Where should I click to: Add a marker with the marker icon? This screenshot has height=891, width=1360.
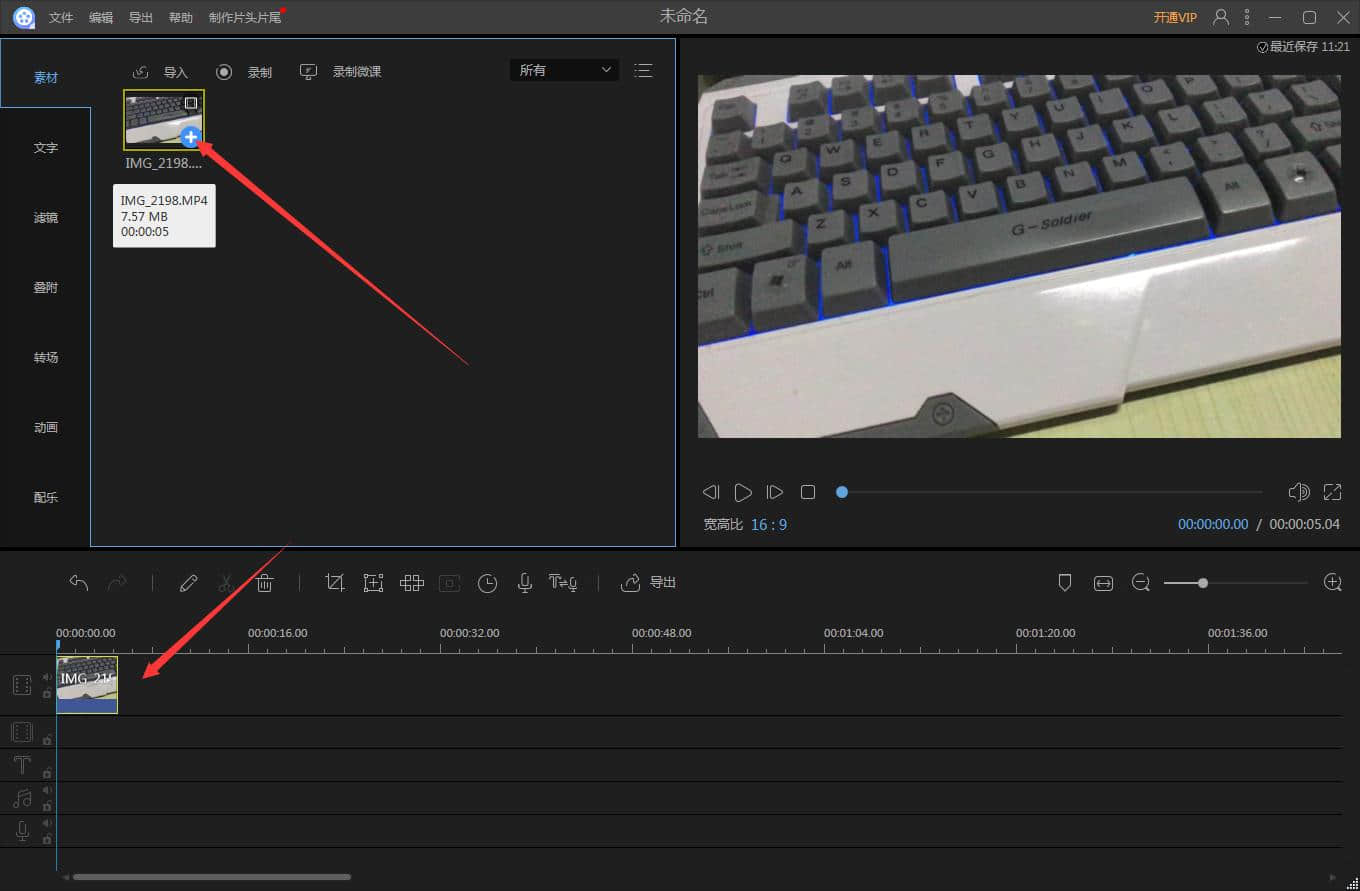[x=1065, y=583]
